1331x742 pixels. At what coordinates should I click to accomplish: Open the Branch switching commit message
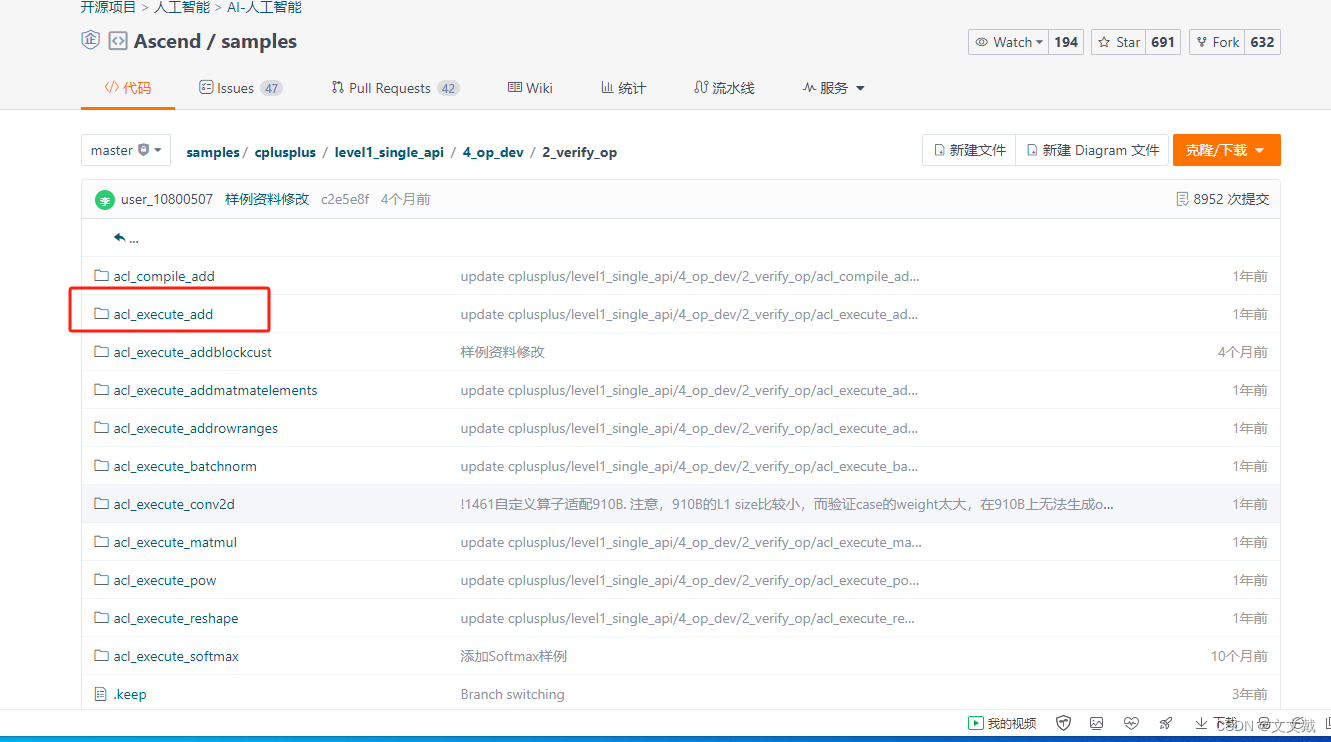[512, 694]
